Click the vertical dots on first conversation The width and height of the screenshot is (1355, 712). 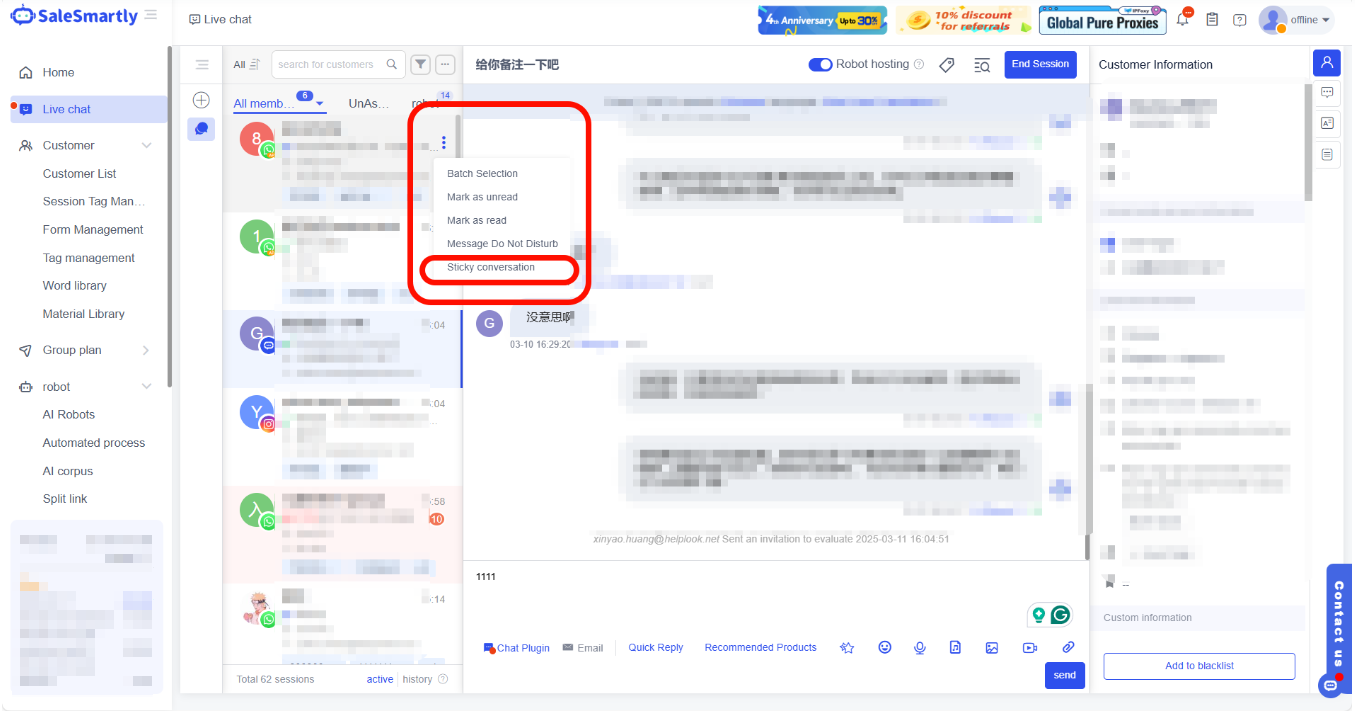coord(443,143)
